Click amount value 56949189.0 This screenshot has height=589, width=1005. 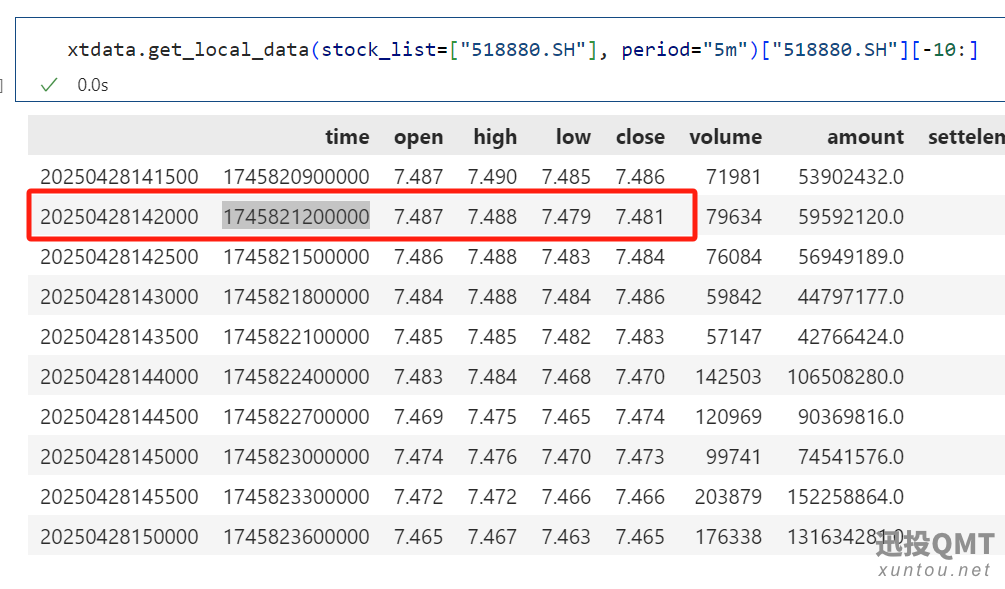[851, 257]
